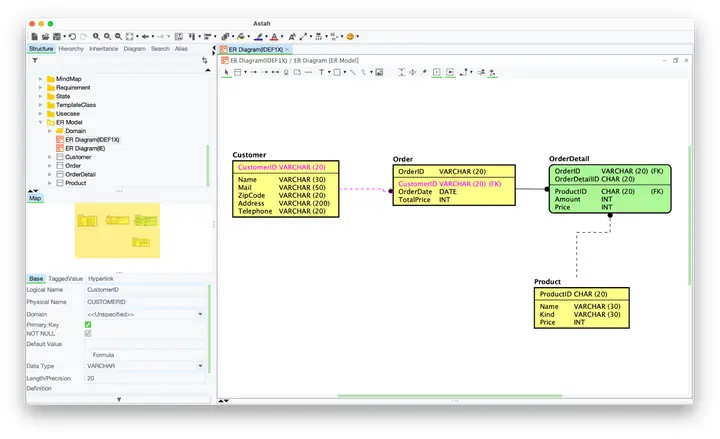Open the fill color bucket tool
Screen dimensions: 720x439
[x=241, y=36]
